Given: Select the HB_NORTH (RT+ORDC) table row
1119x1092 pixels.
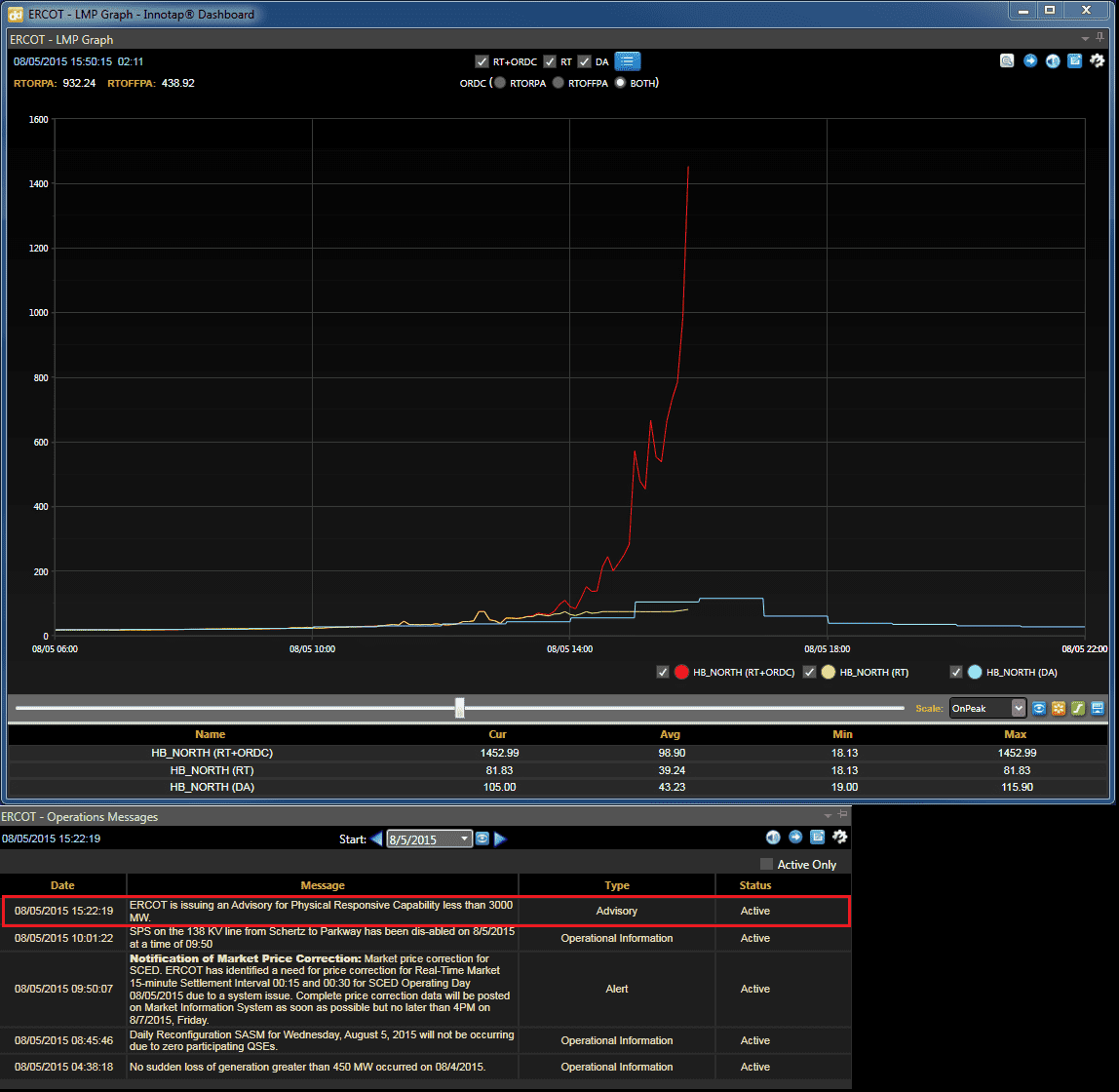Looking at the screenshot, I should (558, 753).
